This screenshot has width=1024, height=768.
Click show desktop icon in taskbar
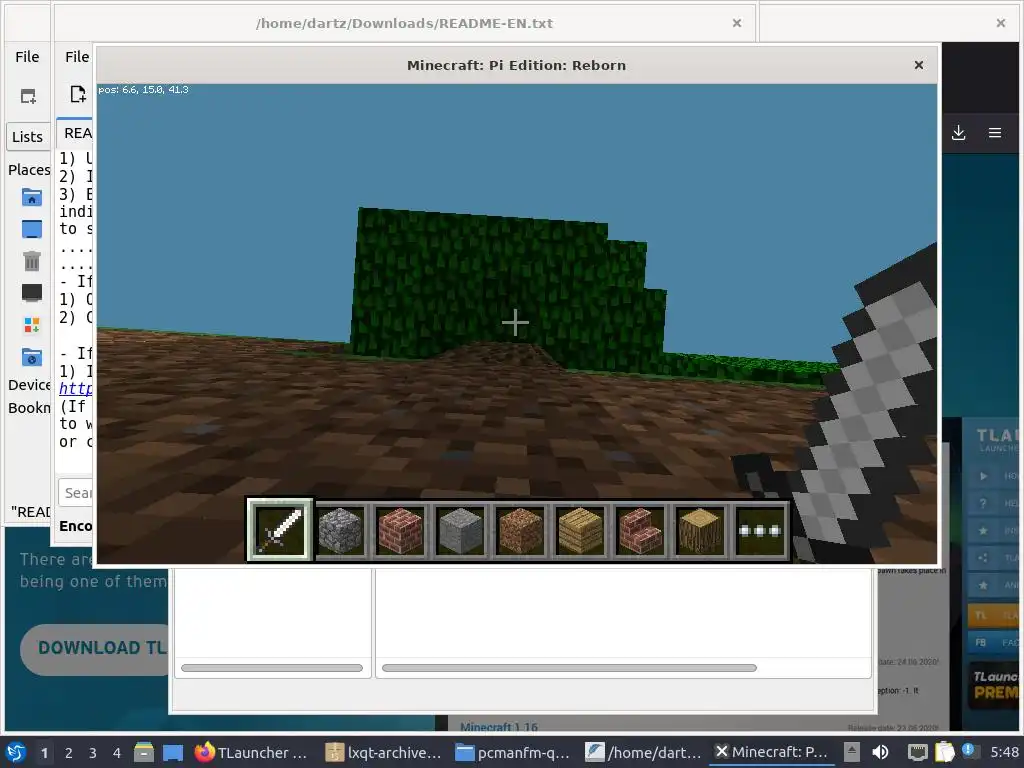(173, 752)
